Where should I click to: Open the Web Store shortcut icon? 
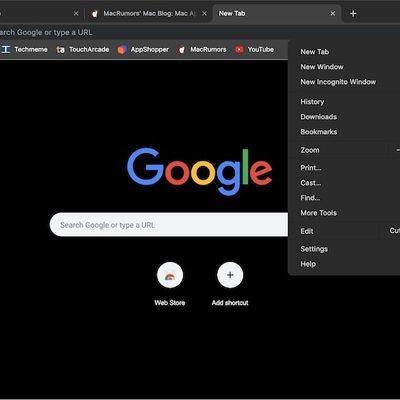[x=170, y=275]
